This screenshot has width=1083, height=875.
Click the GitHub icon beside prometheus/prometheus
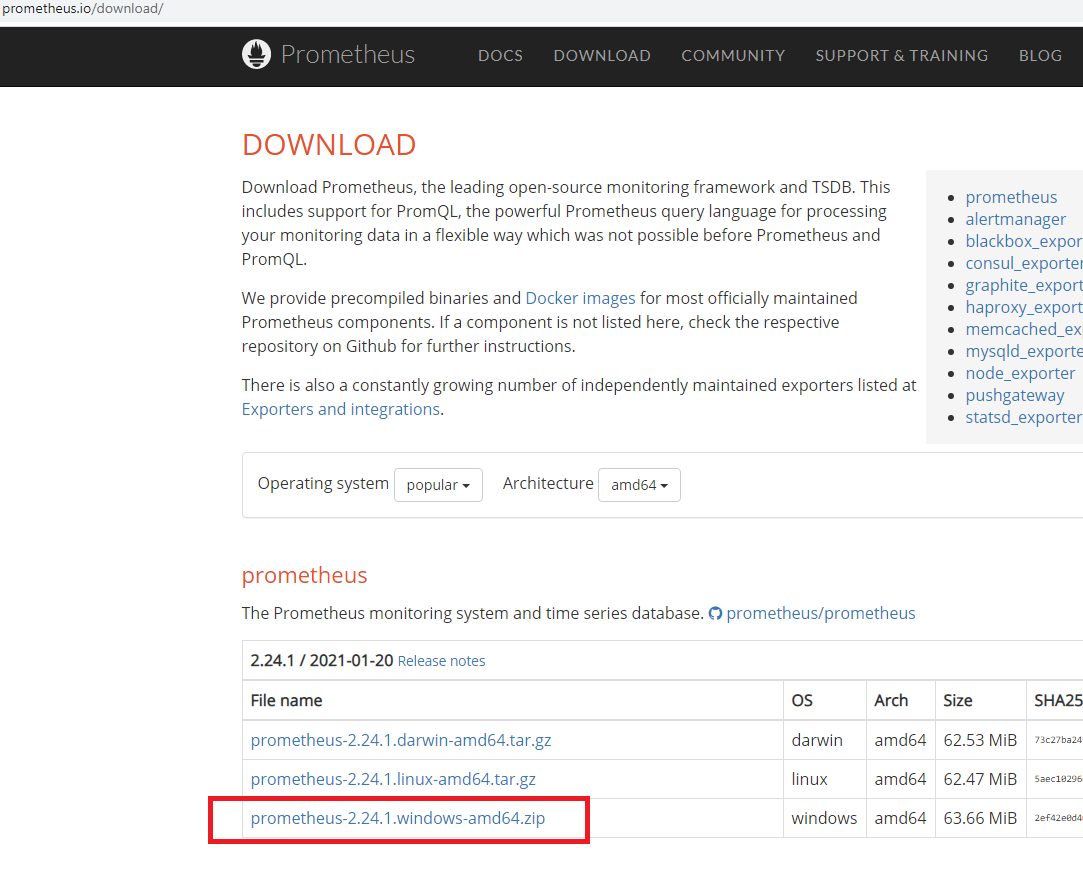pos(716,613)
